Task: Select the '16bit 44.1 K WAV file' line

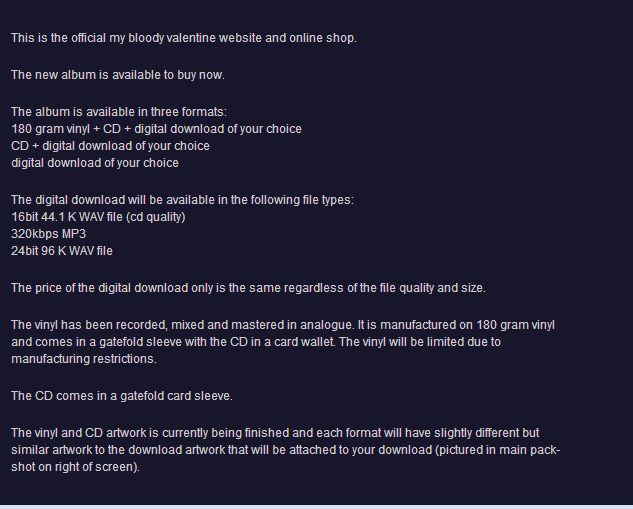Action: tap(98, 217)
